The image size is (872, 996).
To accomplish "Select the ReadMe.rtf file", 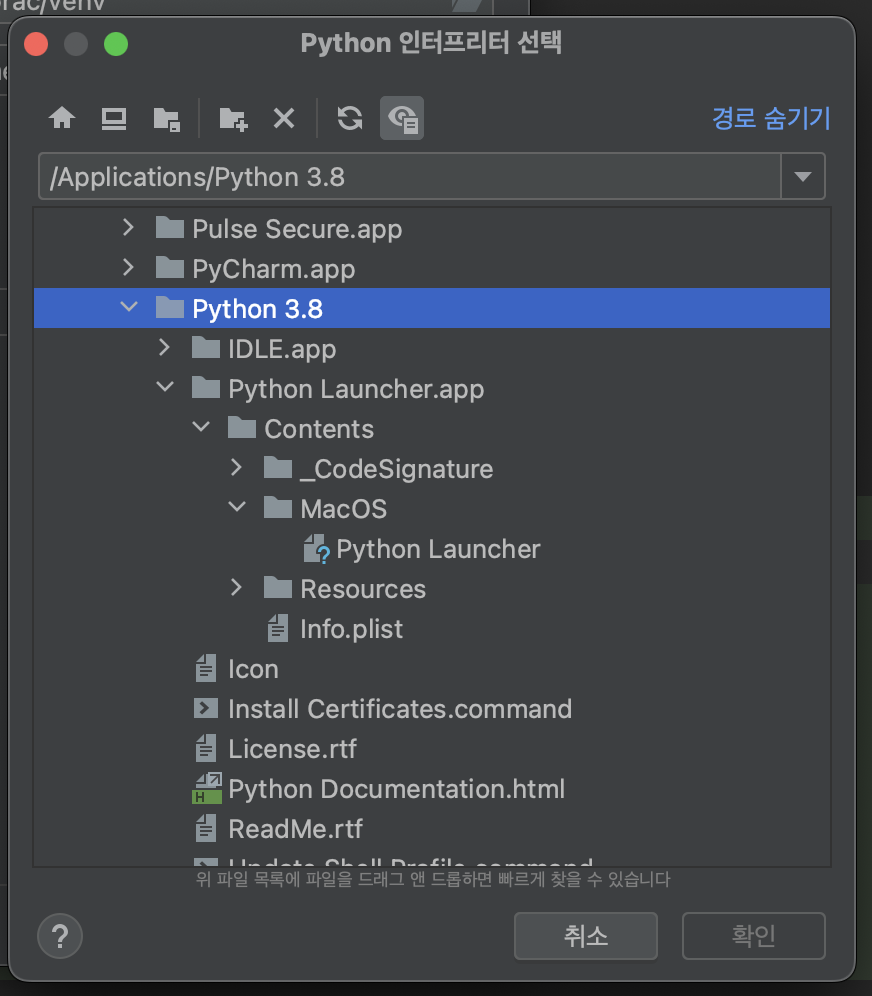I will click(x=432, y=829).
